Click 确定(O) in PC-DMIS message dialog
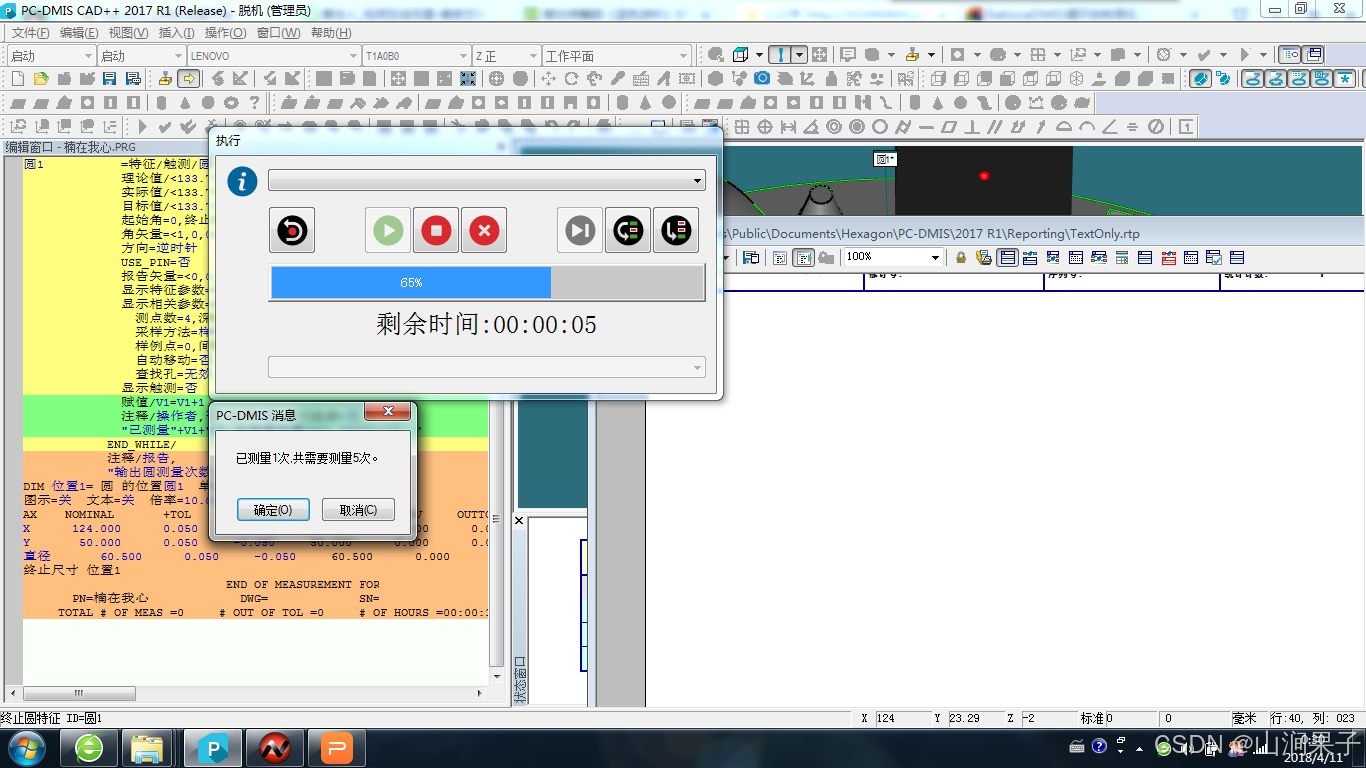 273,510
